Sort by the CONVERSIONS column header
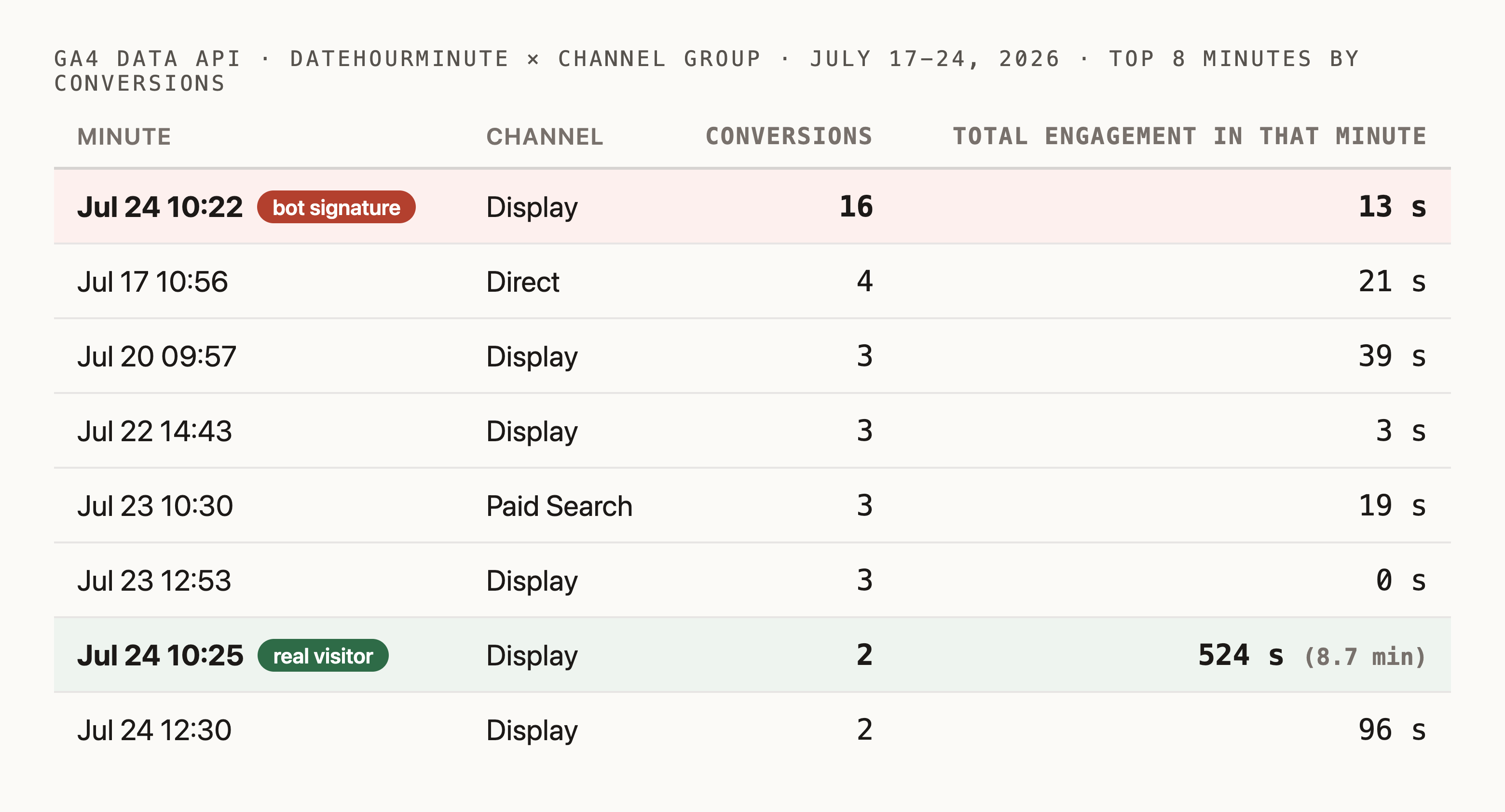 click(789, 136)
